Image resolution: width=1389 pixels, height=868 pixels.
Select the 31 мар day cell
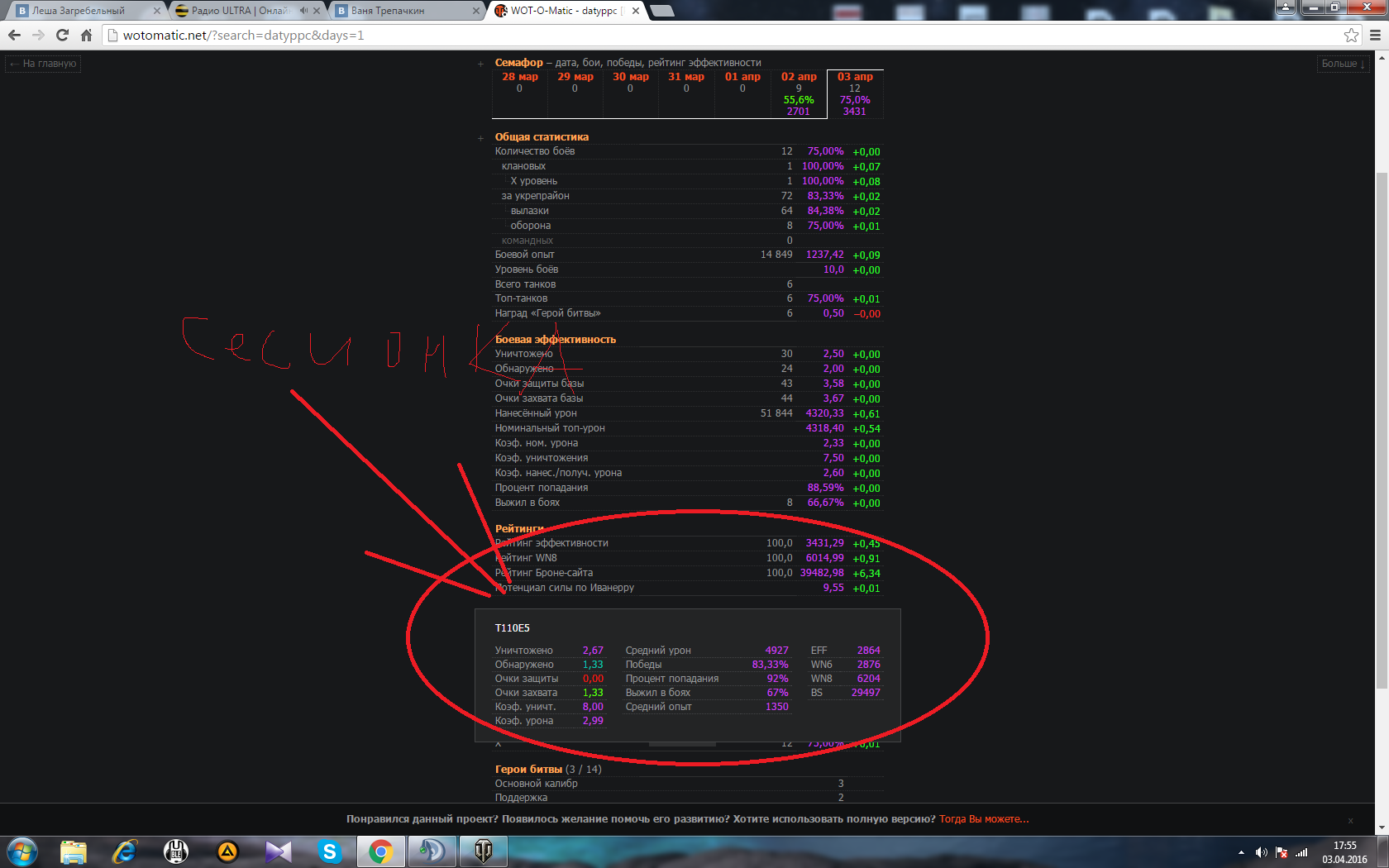(686, 93)
